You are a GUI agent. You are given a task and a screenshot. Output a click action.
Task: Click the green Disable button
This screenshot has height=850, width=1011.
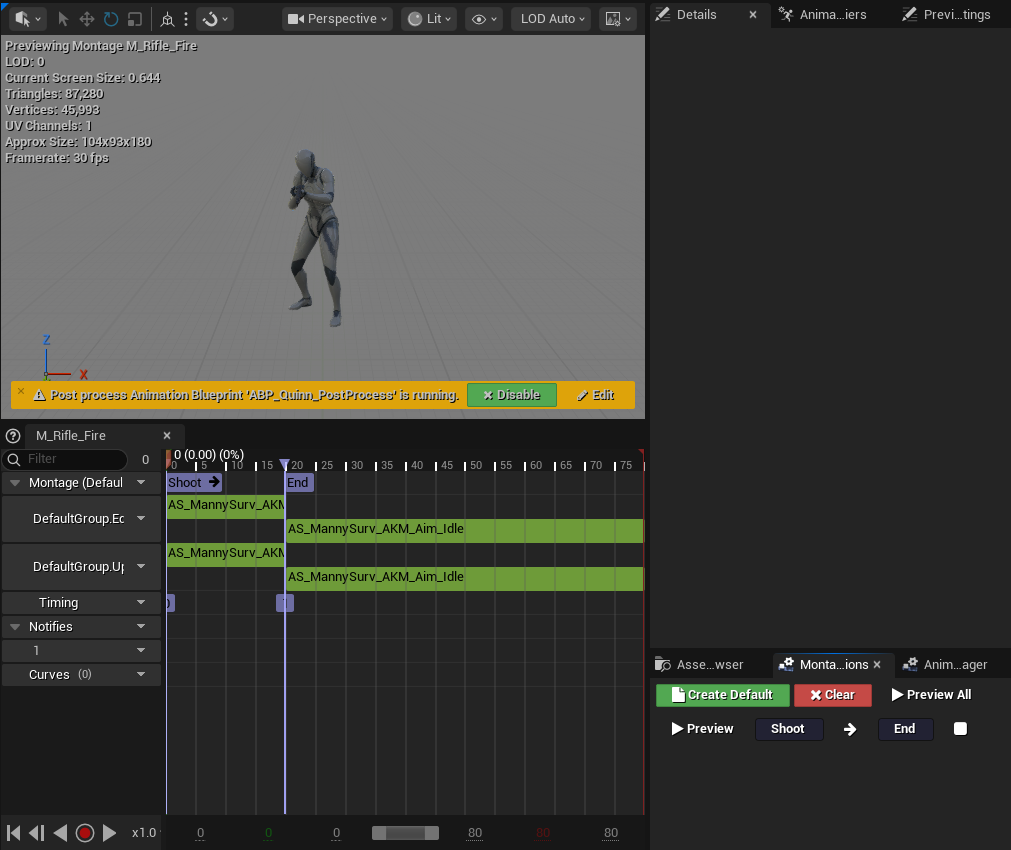512,395
